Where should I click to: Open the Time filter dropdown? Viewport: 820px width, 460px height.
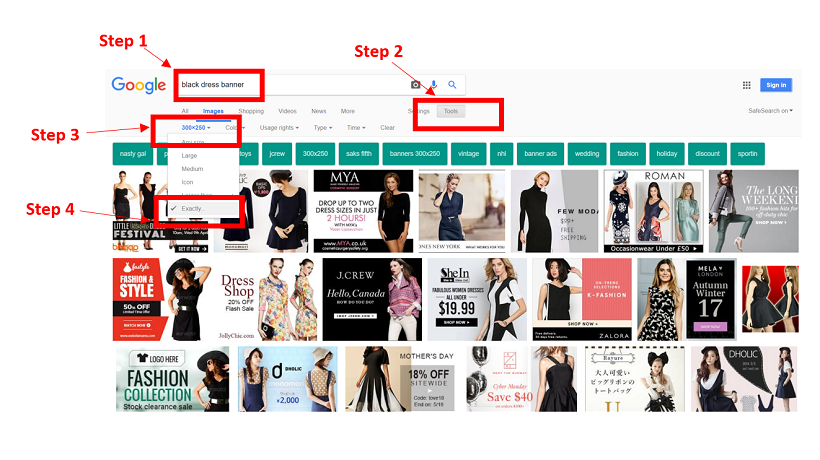(x=355, y=128)
